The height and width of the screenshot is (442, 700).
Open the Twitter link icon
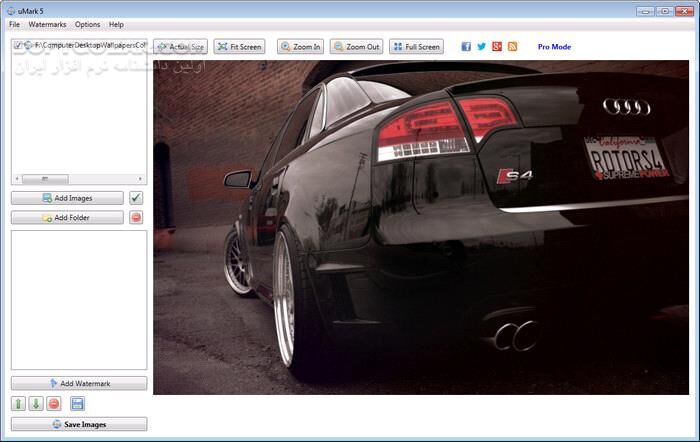[x=481, y=47]
